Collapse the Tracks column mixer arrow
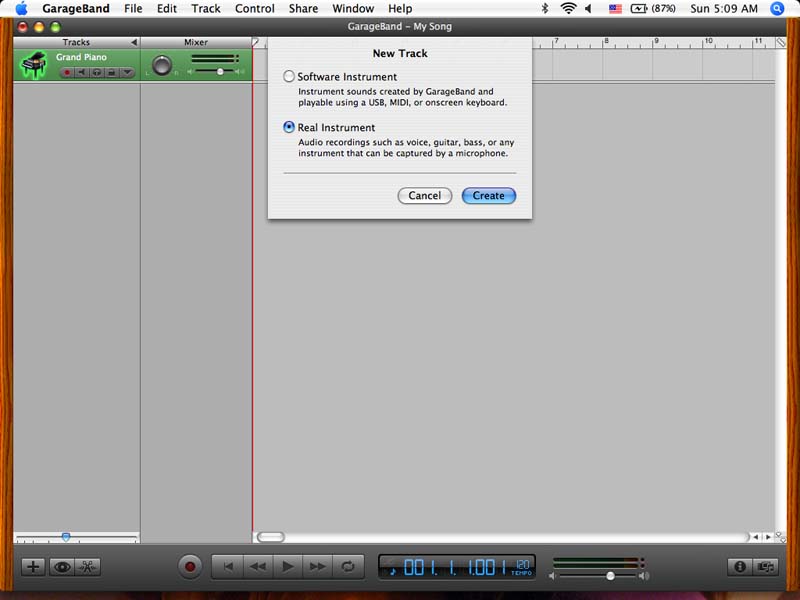The width and height of the screenshot is (800, 600). pos(134,42)
